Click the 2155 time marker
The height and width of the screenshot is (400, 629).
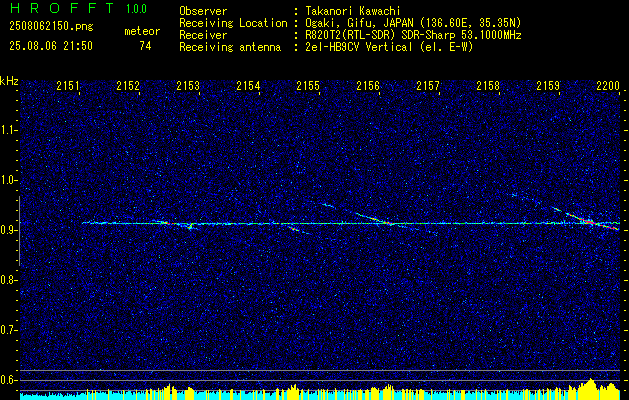click(308, 86)
